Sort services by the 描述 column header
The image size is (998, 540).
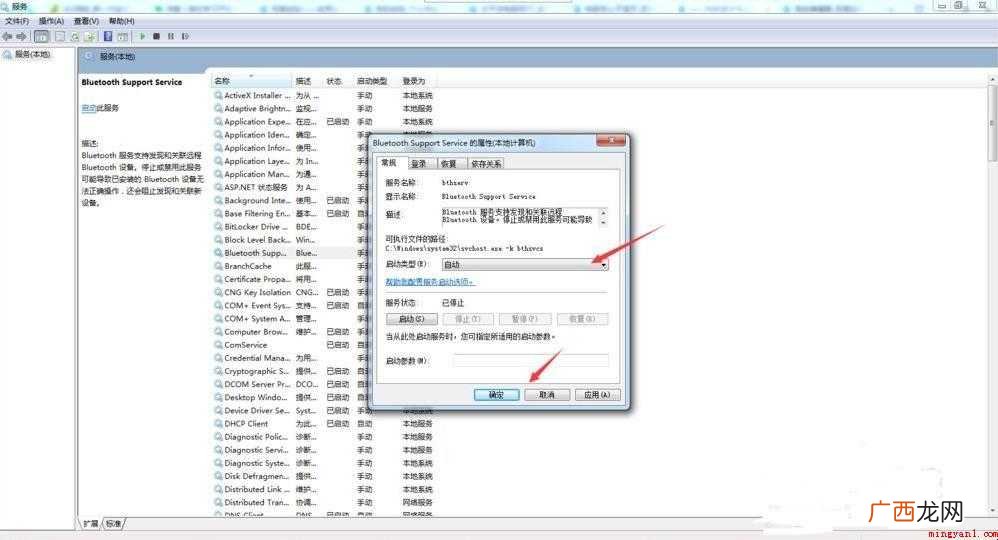[x=308, y=81]
